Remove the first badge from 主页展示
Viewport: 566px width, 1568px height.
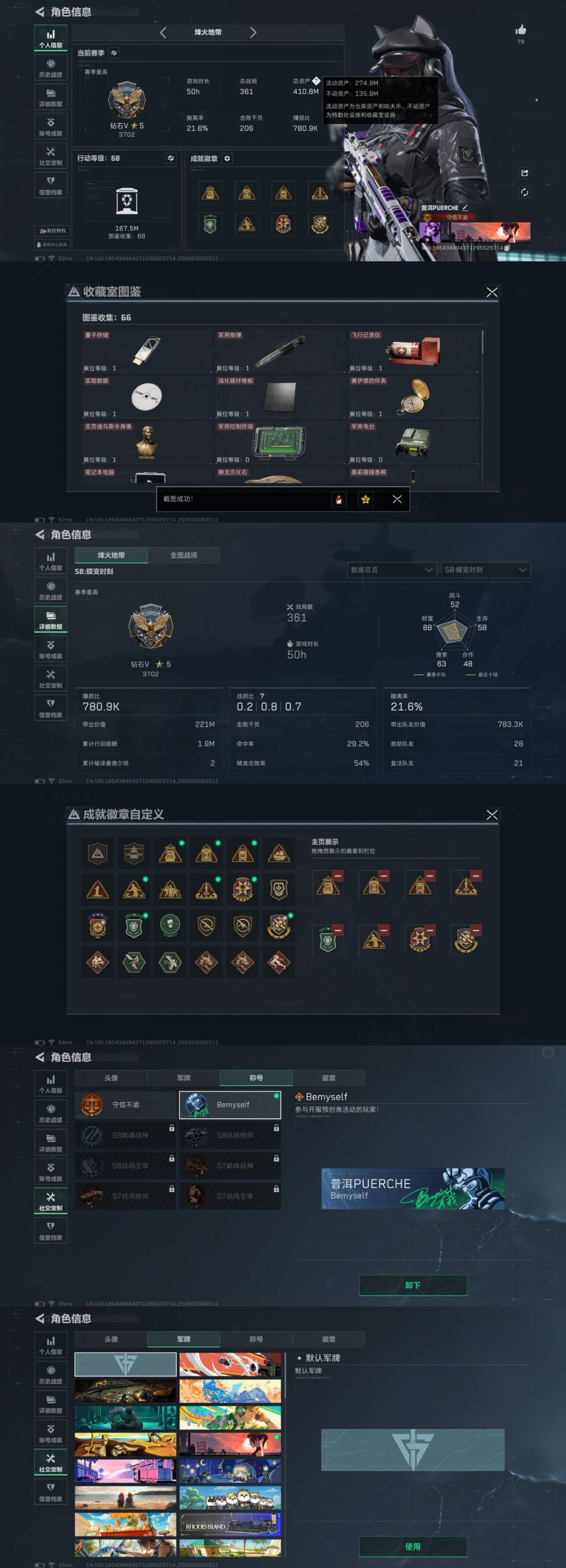338,876
